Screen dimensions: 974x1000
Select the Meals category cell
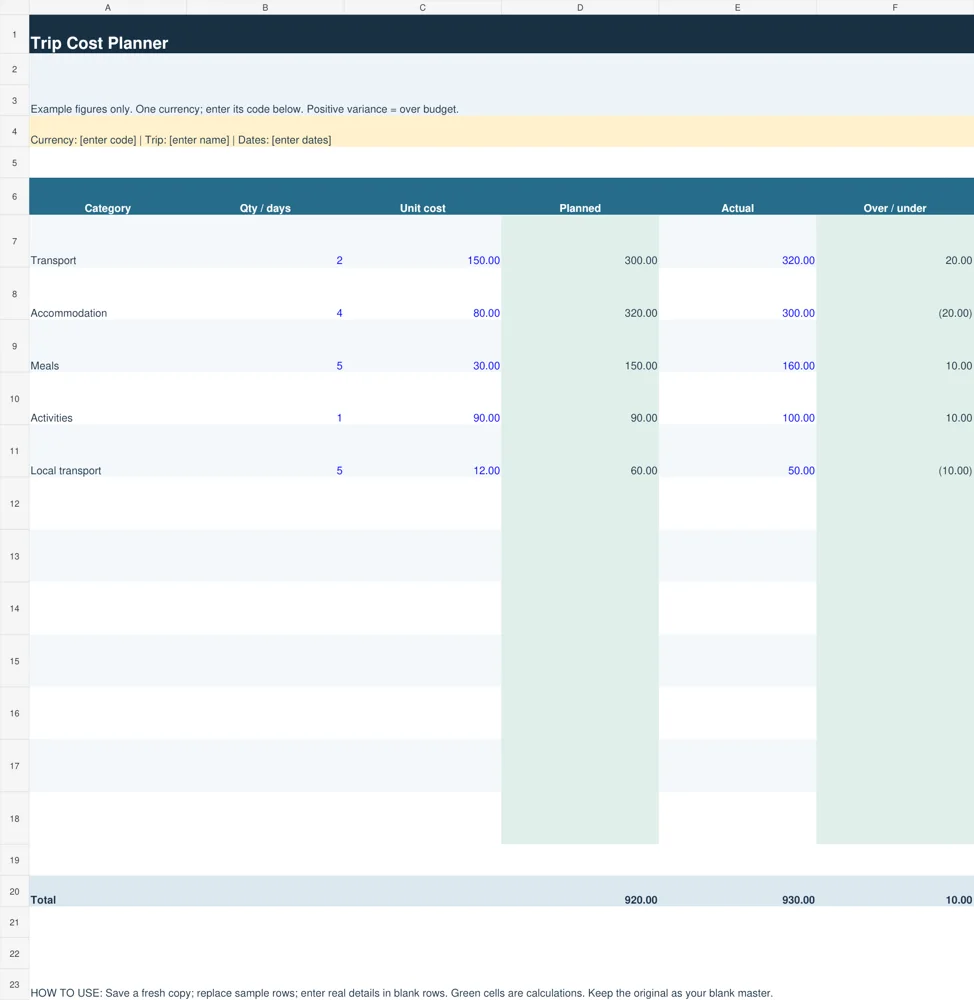point(108,346)
